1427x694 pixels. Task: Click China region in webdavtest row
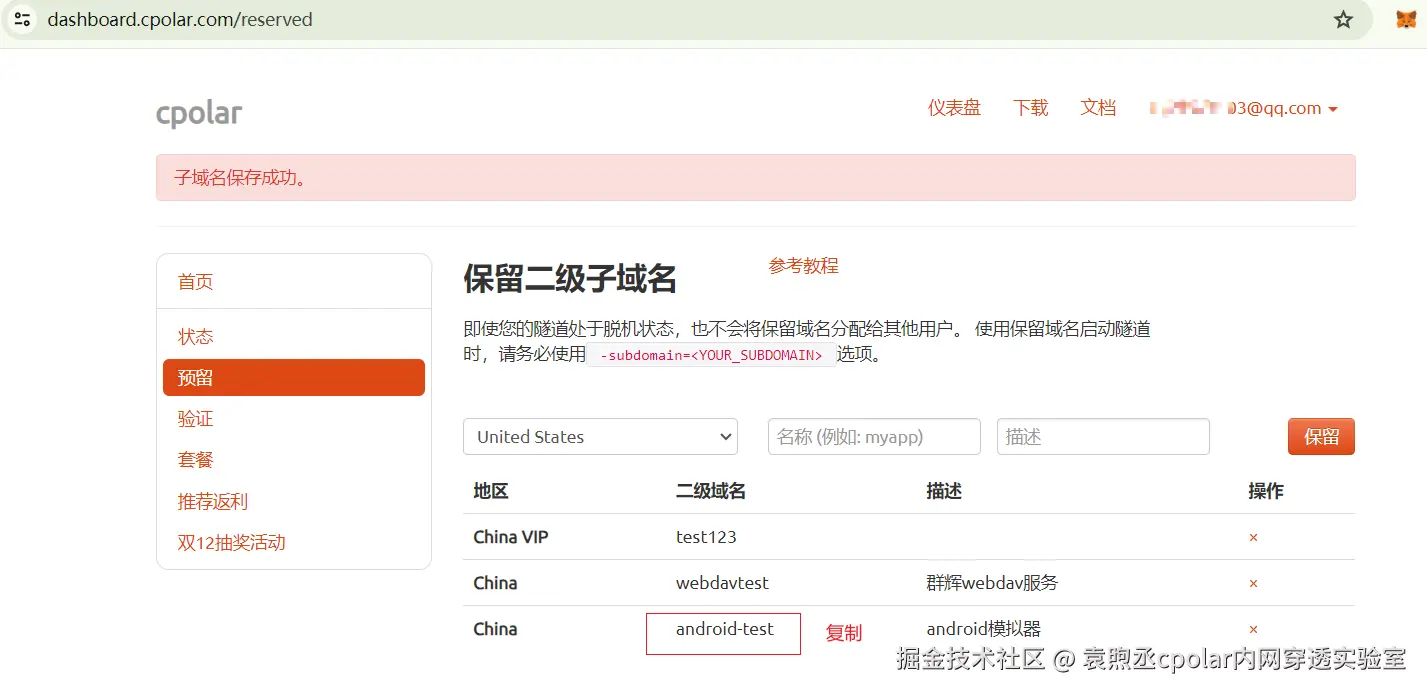(495, 583)
